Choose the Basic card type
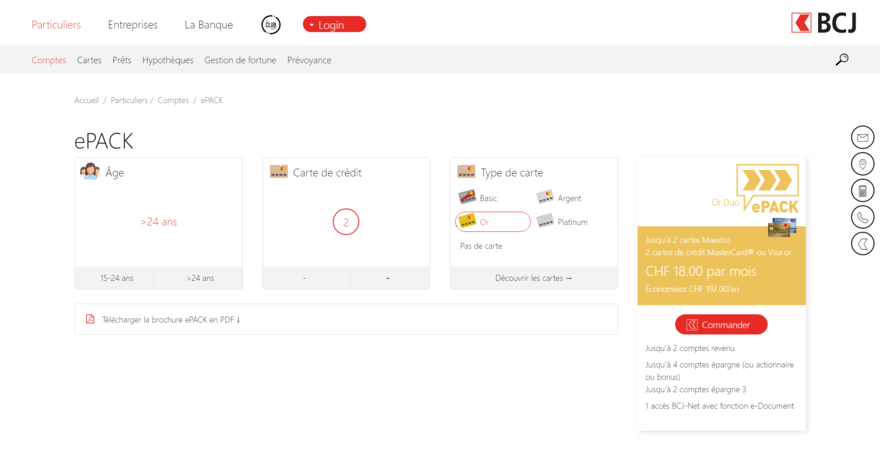Image resolution: width=880 pixels, height=449 pixels. click(488, 198)
